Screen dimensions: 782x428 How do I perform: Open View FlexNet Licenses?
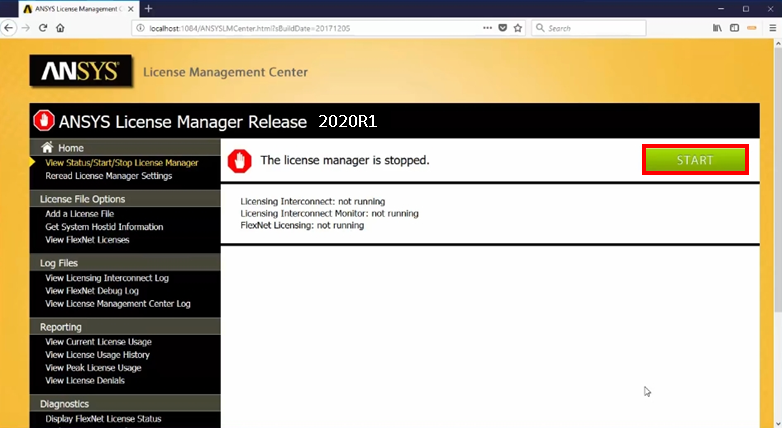tap(87, 239)
